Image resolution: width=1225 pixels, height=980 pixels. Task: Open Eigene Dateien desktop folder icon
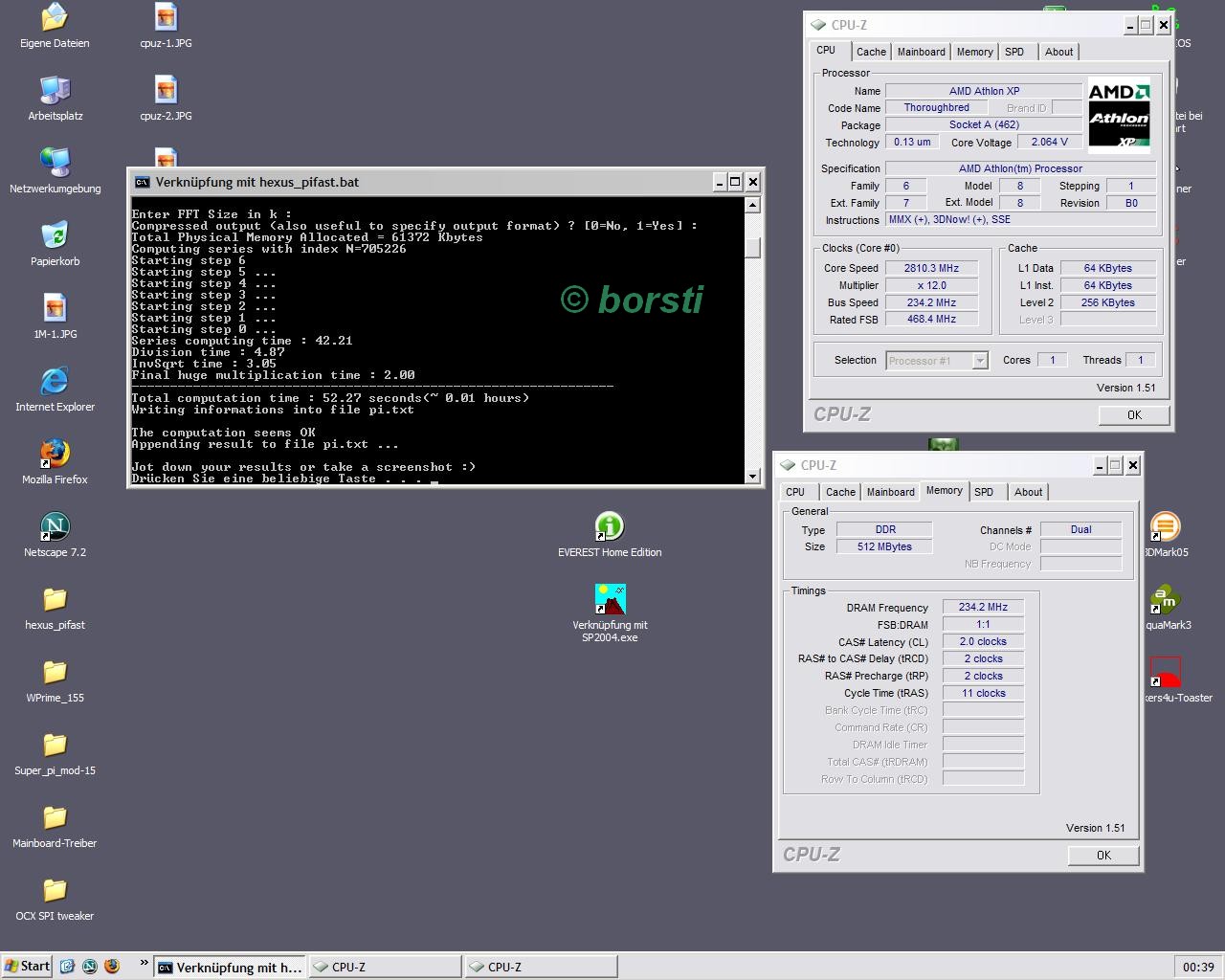tap(55, 18)
